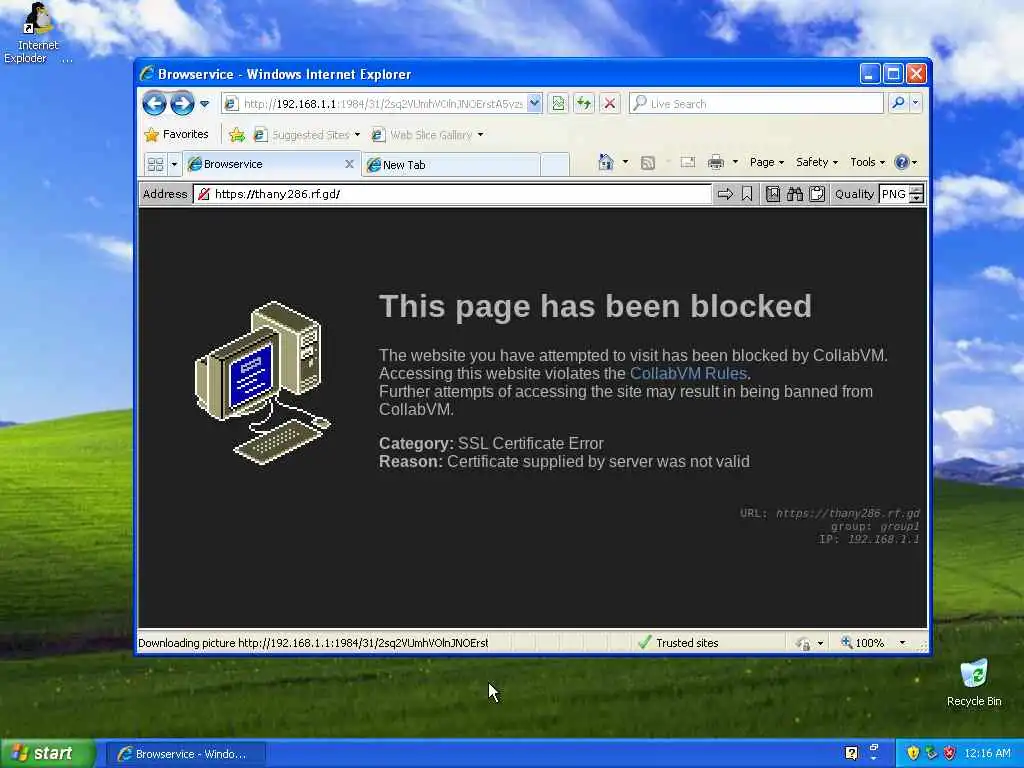Click inside the Live Search box
This screenshot has height=768, width=1024.
coord(756,103)
